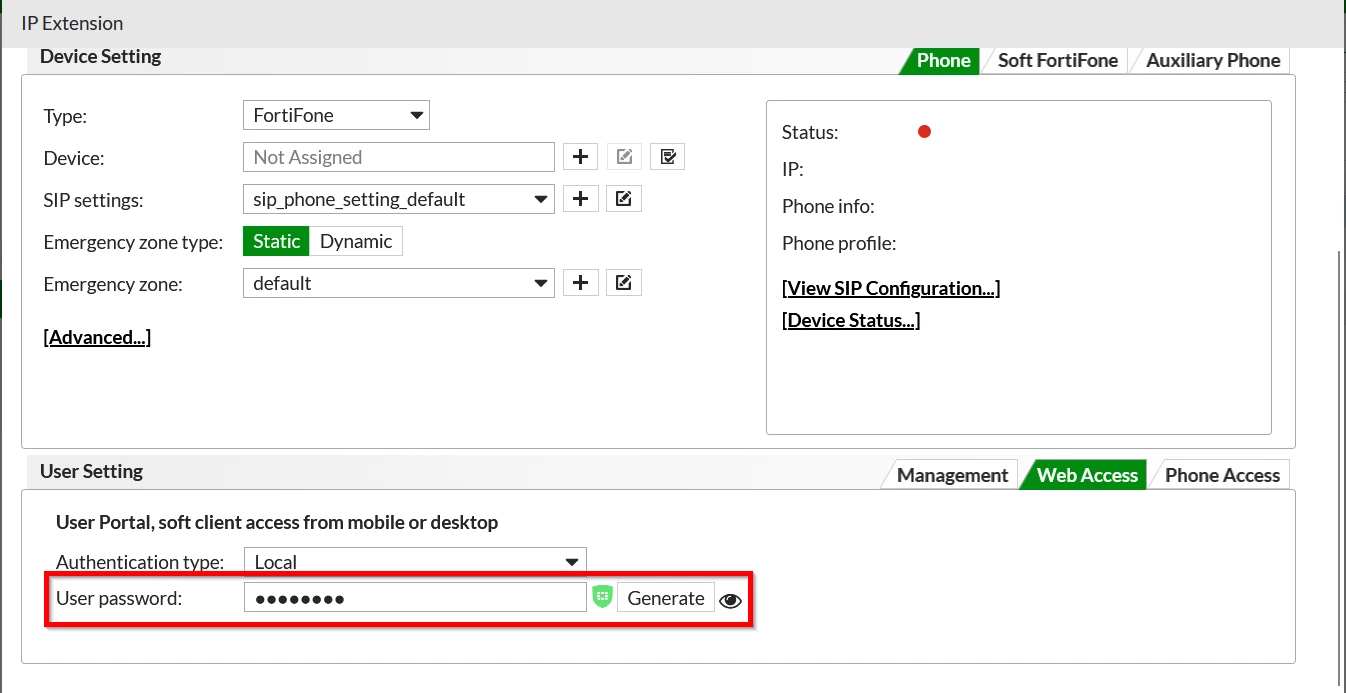Edit the default emergency zone

point(624,283)
